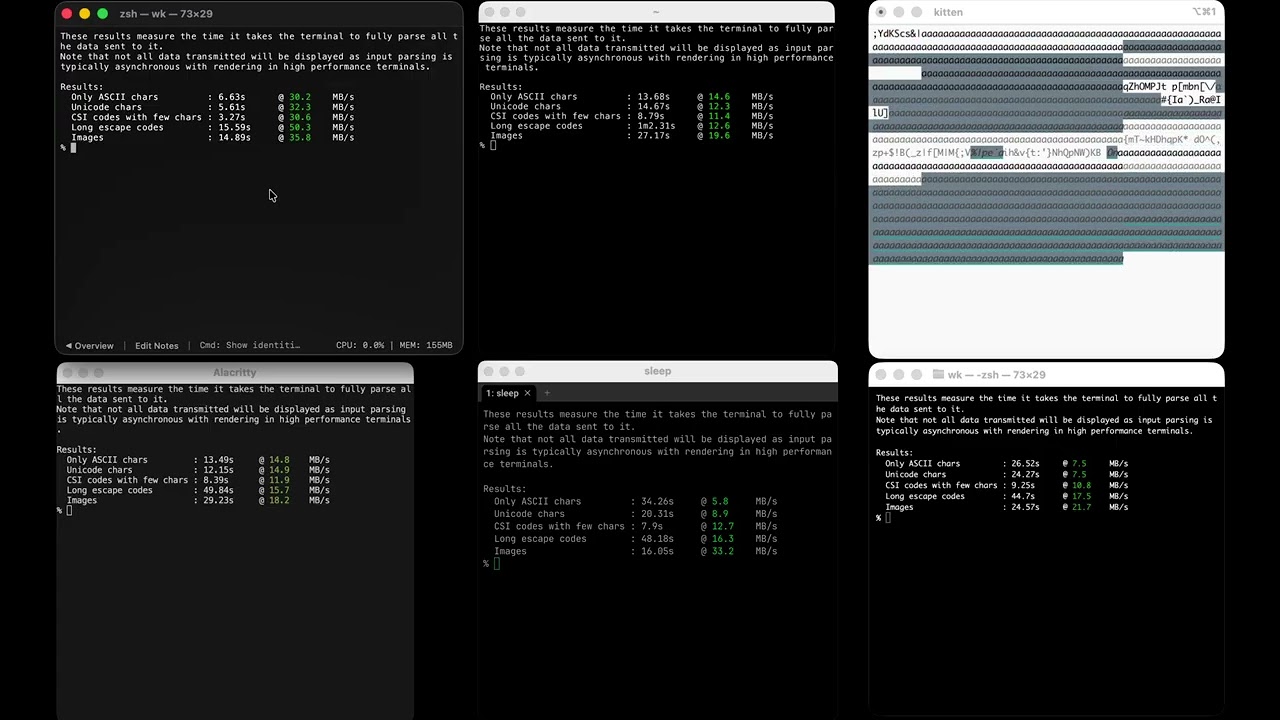
Task: Click the 49.84s time in Alacritty window
Action: click(217, 491)
